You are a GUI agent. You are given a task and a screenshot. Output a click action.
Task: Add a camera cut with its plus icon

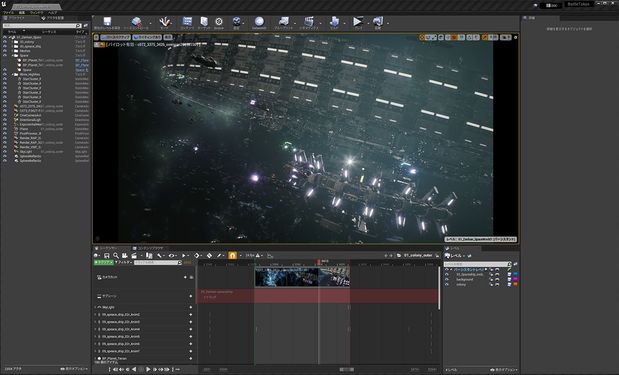pyautogui.click(x=185, y=278)
